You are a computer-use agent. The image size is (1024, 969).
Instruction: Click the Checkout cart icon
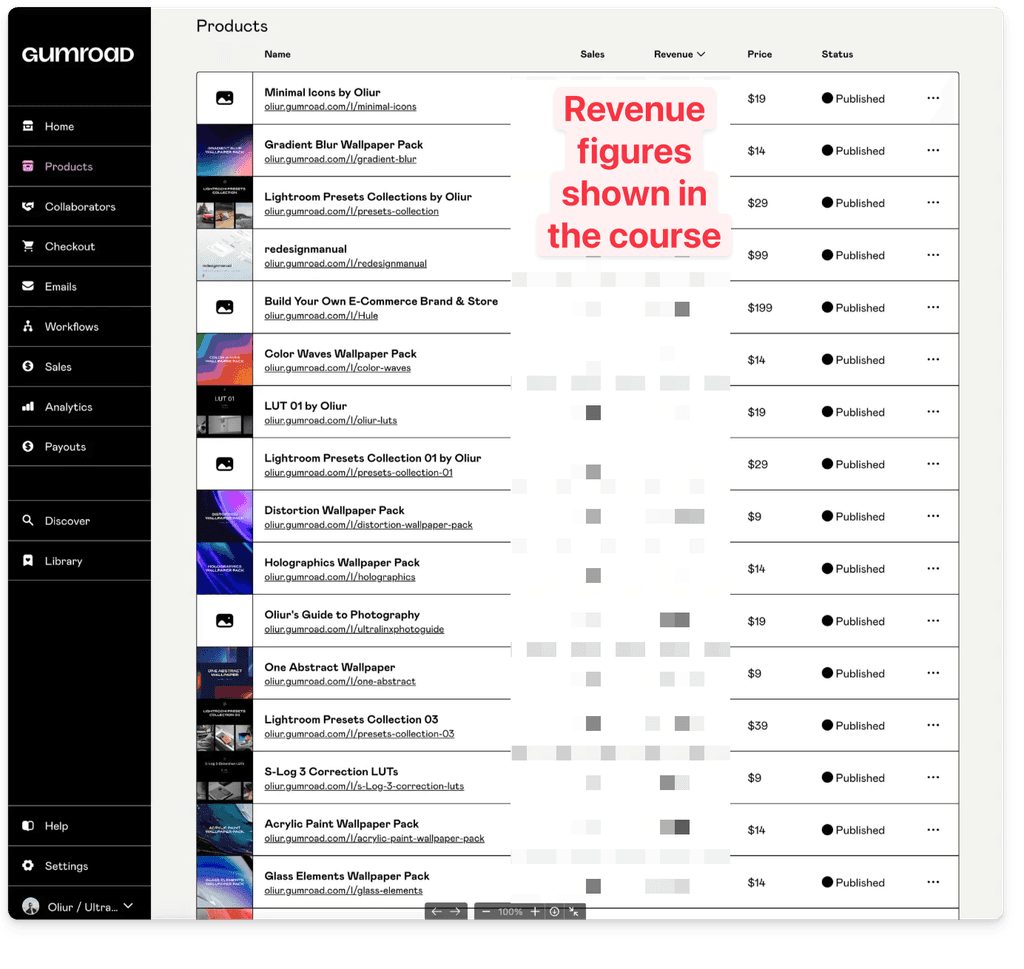(28, 246)
